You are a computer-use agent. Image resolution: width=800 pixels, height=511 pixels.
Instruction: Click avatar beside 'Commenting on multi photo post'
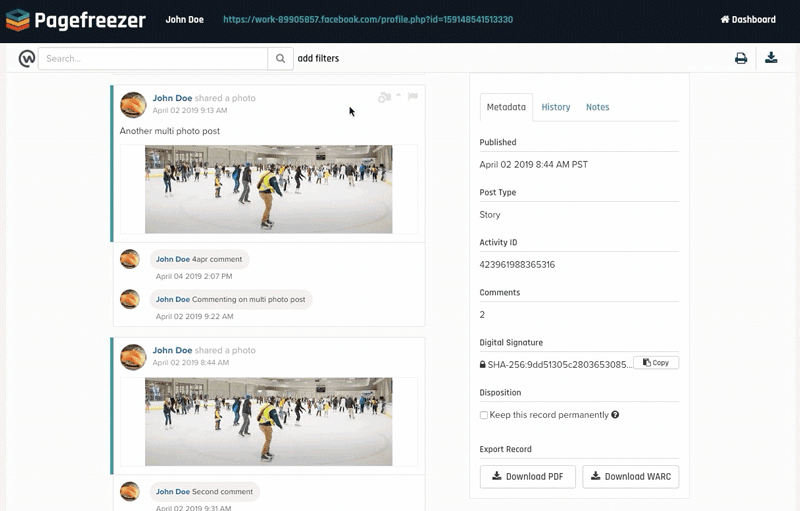pos(130,299)
